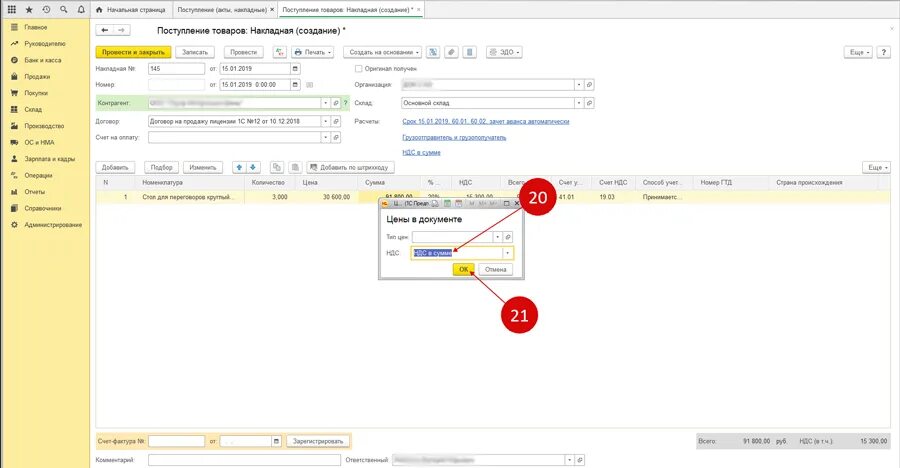The height and width of the screenshot is (468, 900).
Task: Go forward with the right arrow
Action: click(x=122, y=30)
